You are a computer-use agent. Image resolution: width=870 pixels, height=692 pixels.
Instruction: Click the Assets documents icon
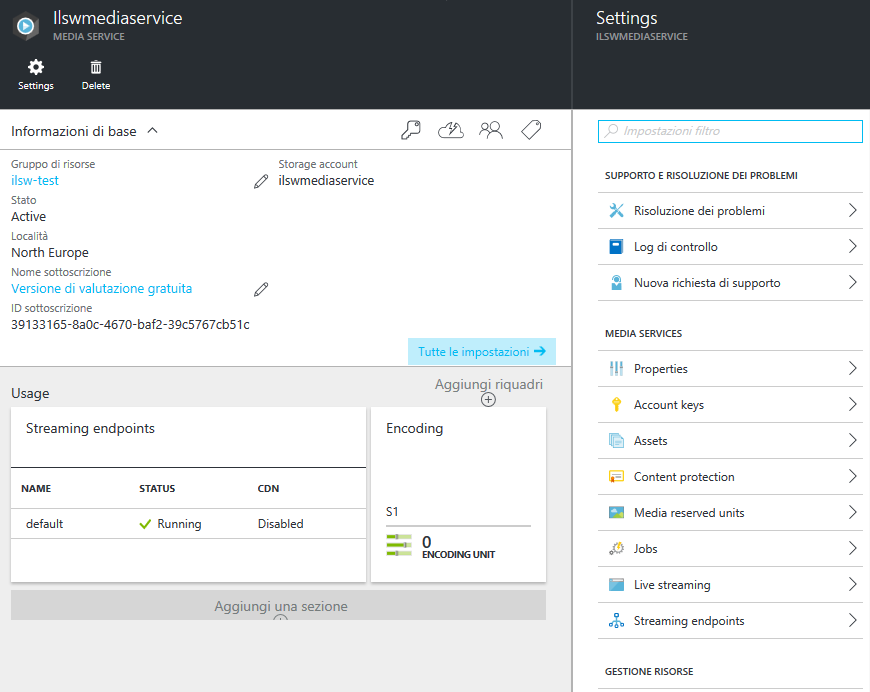pyautogui.click(x=616, y=441)
